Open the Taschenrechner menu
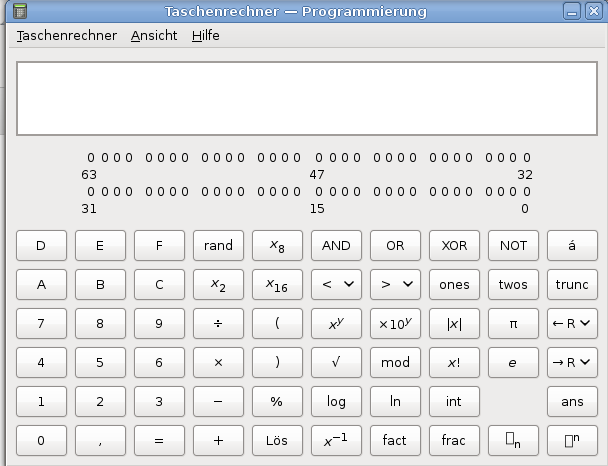 pos(67,36)
